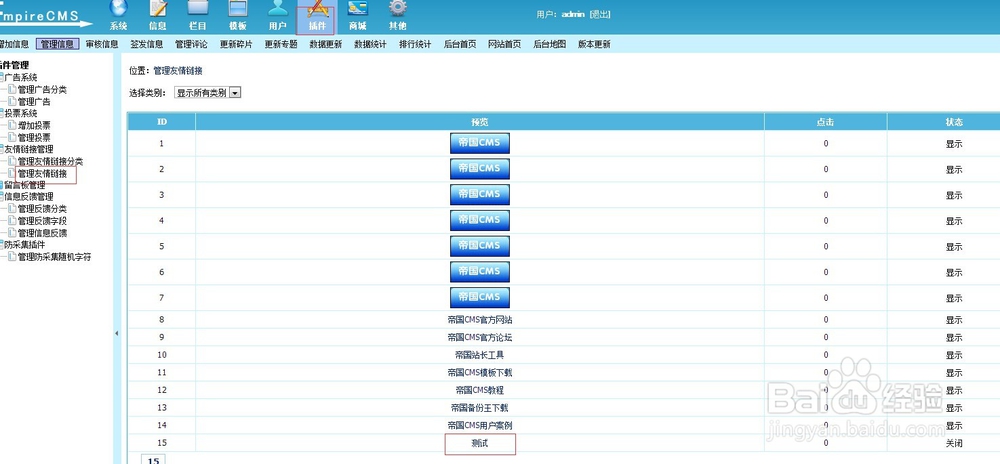The image size is (1000, 464).
Task: Open the 插件 plugin icon in top navigation
Action: tap(317, 8)
